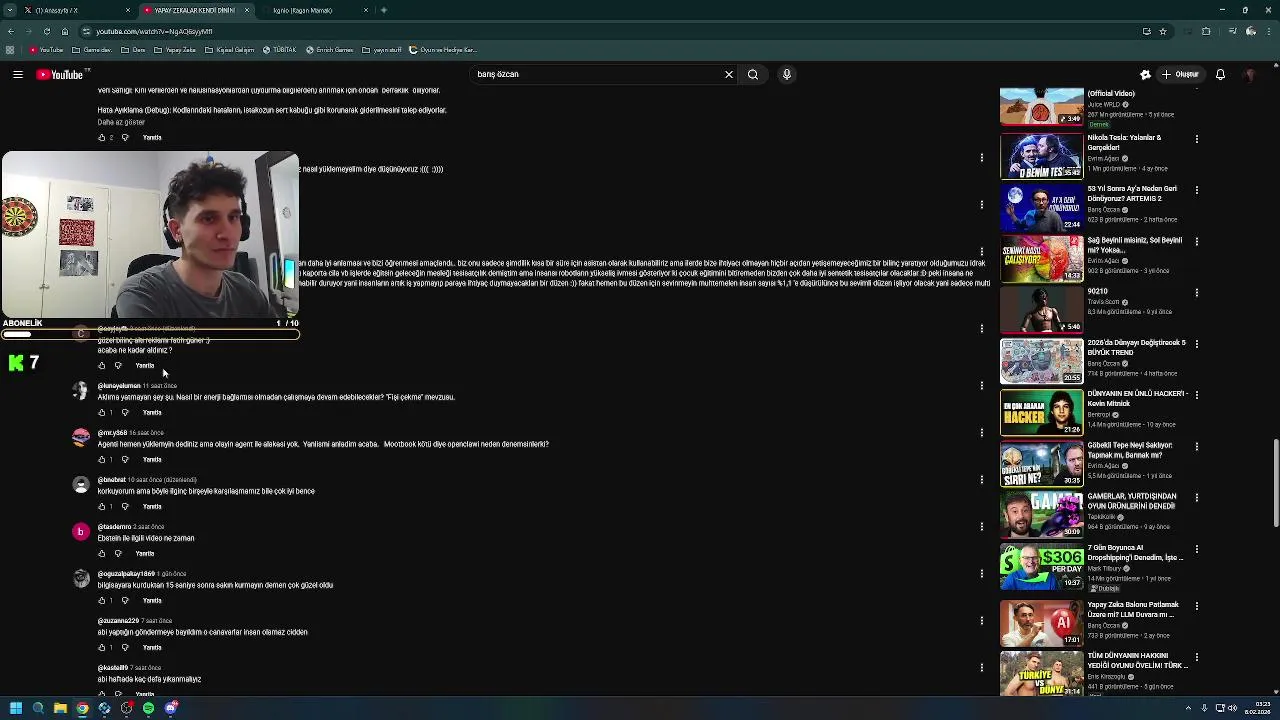
Task: Open options menu for ARTEMIS 2 video
Action: (1196, 190)
